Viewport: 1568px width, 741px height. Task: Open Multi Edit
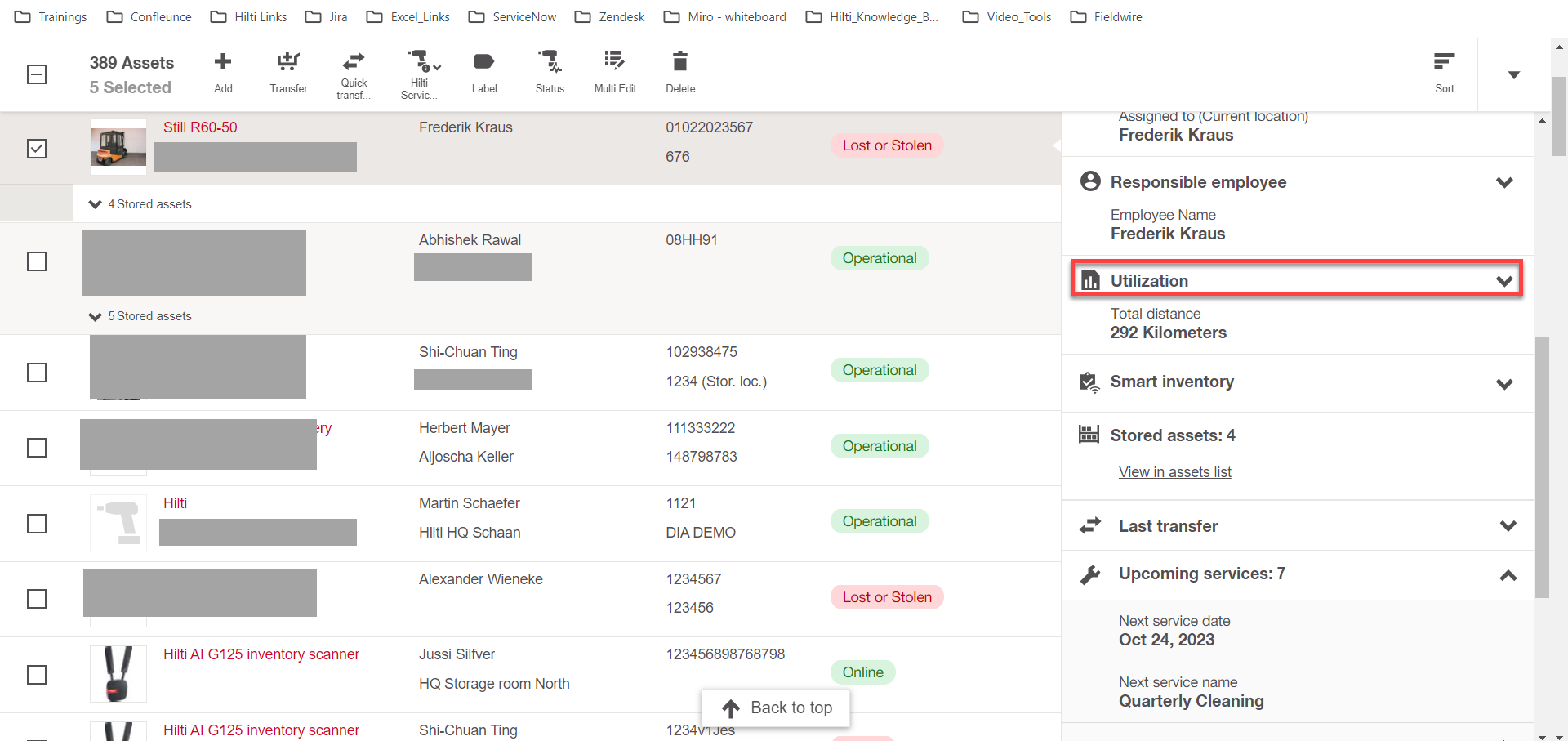(x=615, y=73)
